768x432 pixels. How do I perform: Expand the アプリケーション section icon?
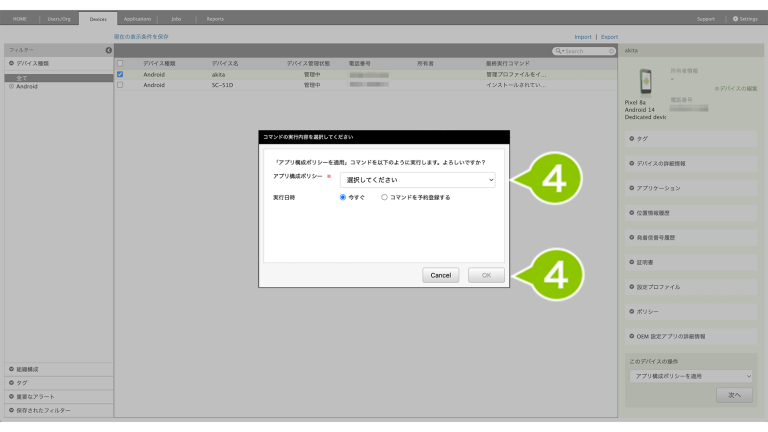coord(632,188)
